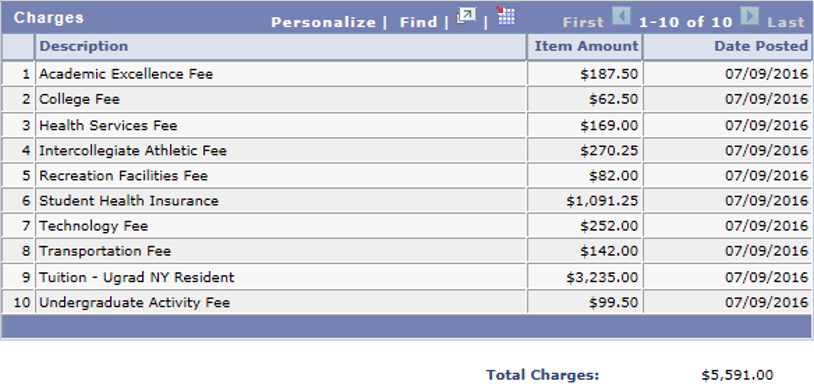The image size is (814, 389).
Task: Select the Student Health Insurance row
Action: pos(406,200)
